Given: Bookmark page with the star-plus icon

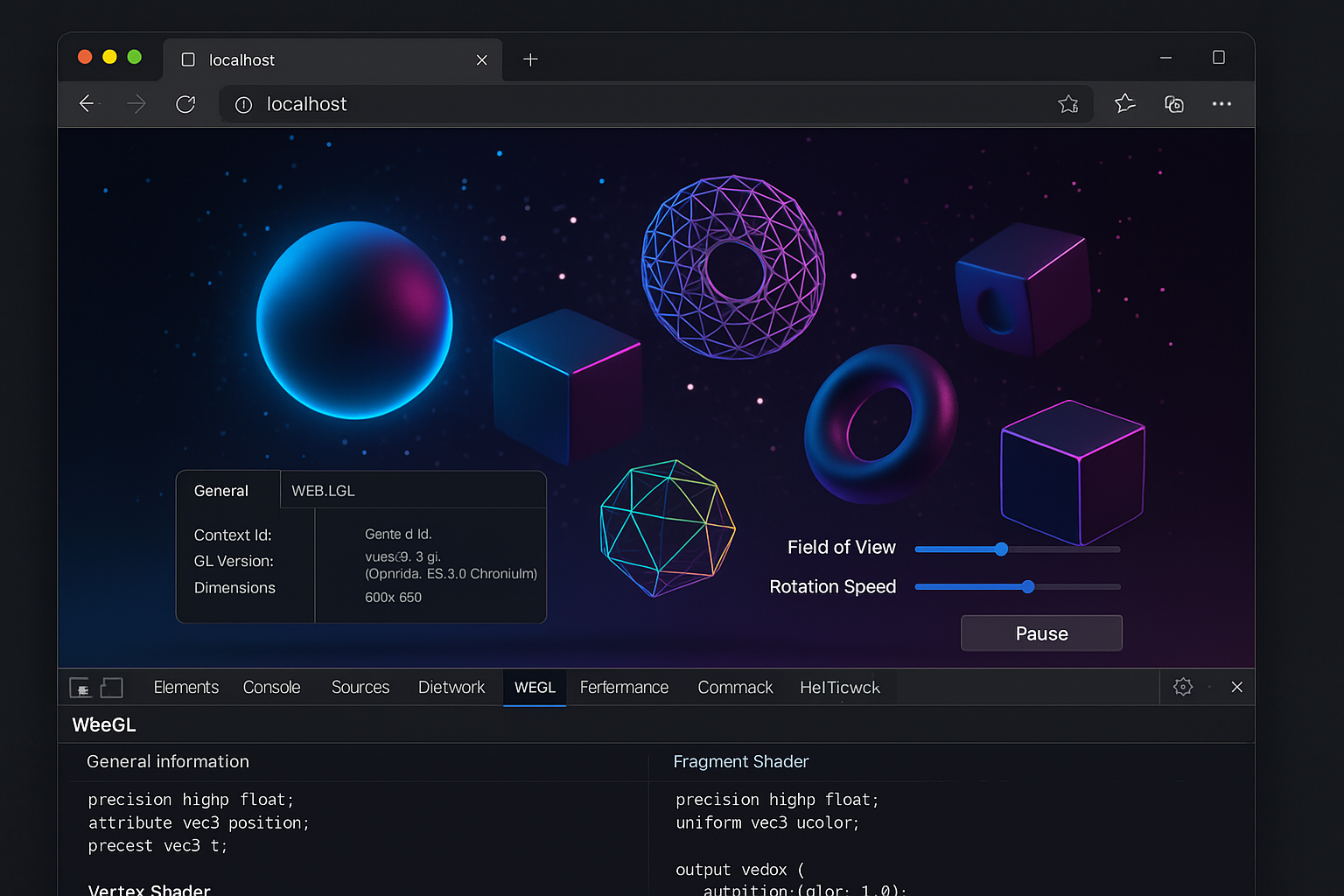Looking at the screenshot, I should (x=1067, y=104).
